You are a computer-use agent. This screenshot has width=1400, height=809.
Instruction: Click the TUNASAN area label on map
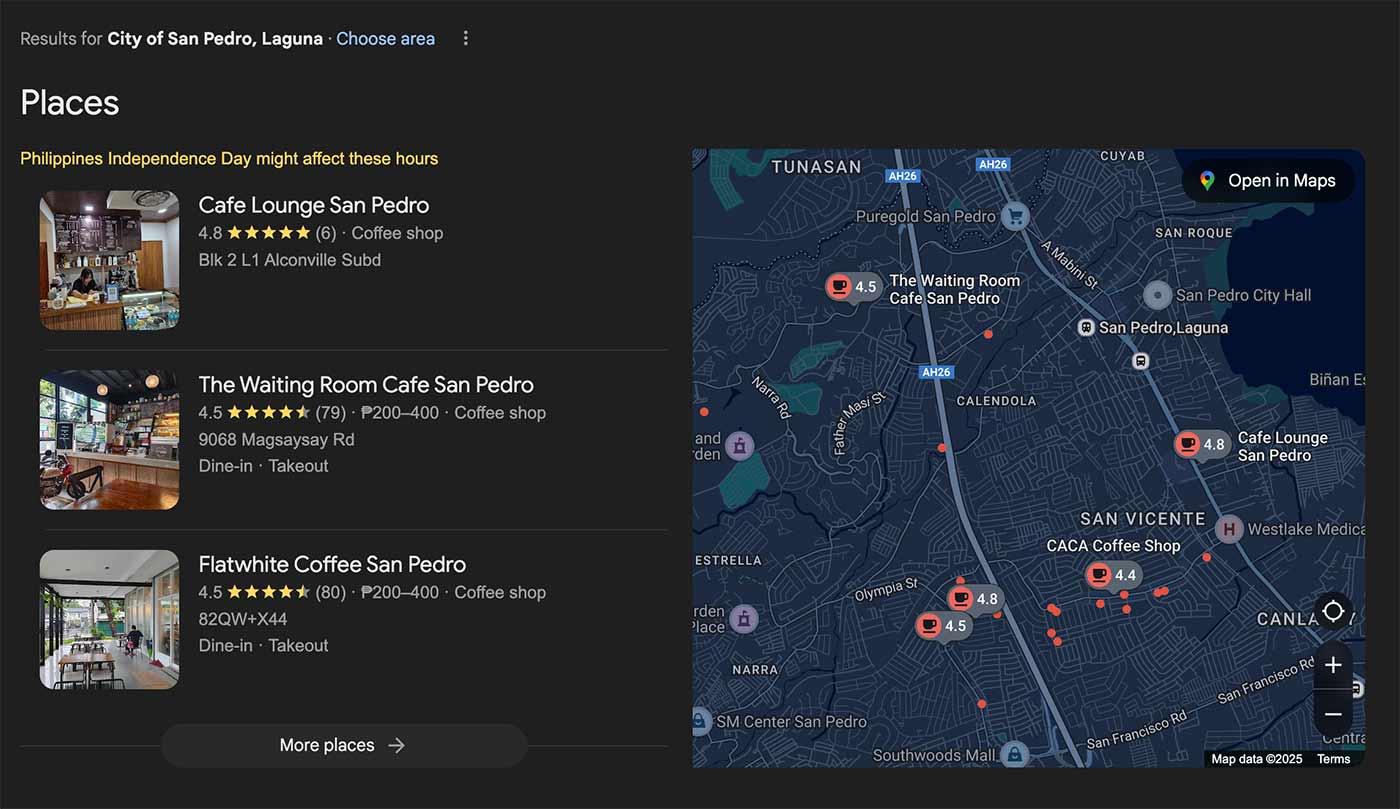click(x=816, y=167)
